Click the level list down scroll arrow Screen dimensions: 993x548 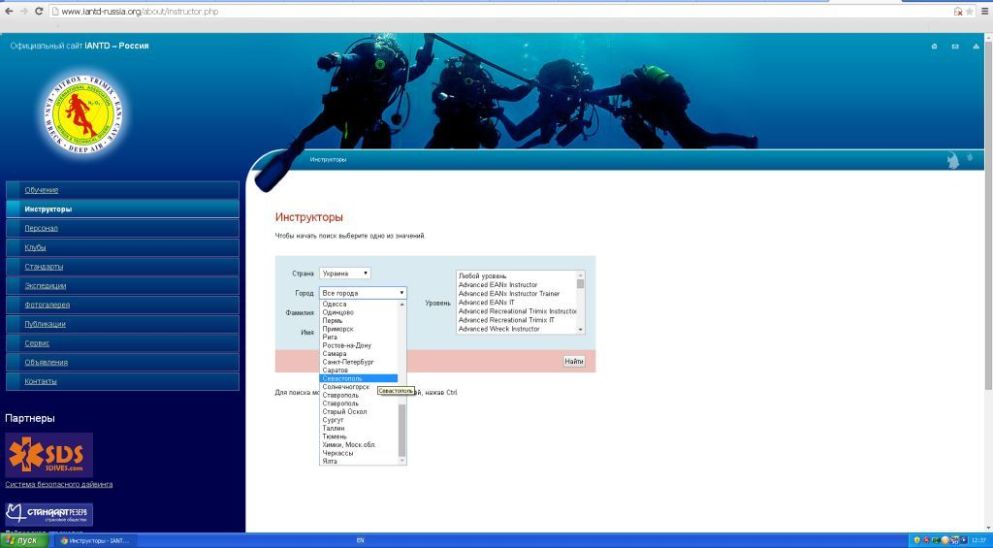[x=581, y=330]
